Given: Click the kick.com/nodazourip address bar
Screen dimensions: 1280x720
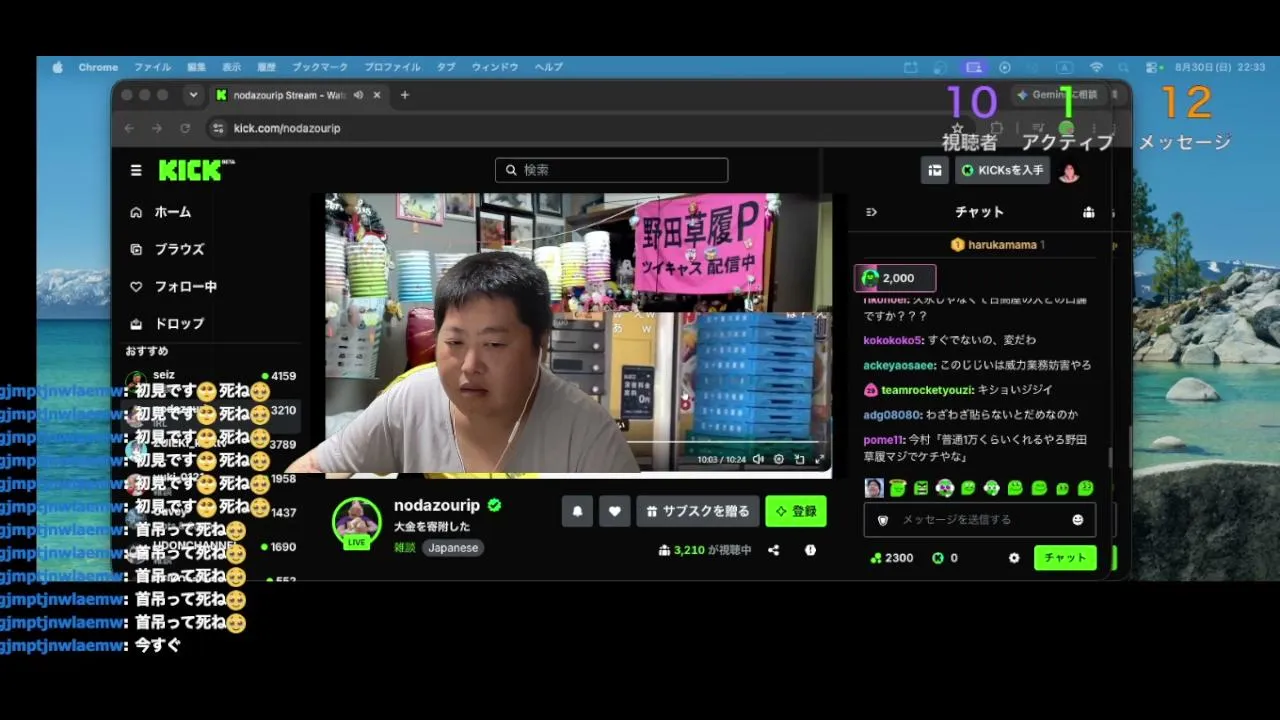Looking at the screenshot, I should 287,128.
